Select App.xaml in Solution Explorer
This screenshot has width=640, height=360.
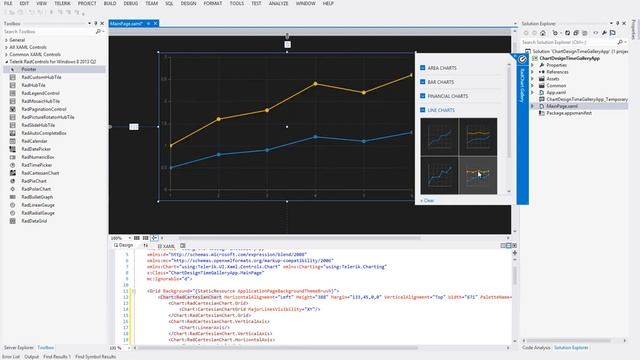point(556,93)
